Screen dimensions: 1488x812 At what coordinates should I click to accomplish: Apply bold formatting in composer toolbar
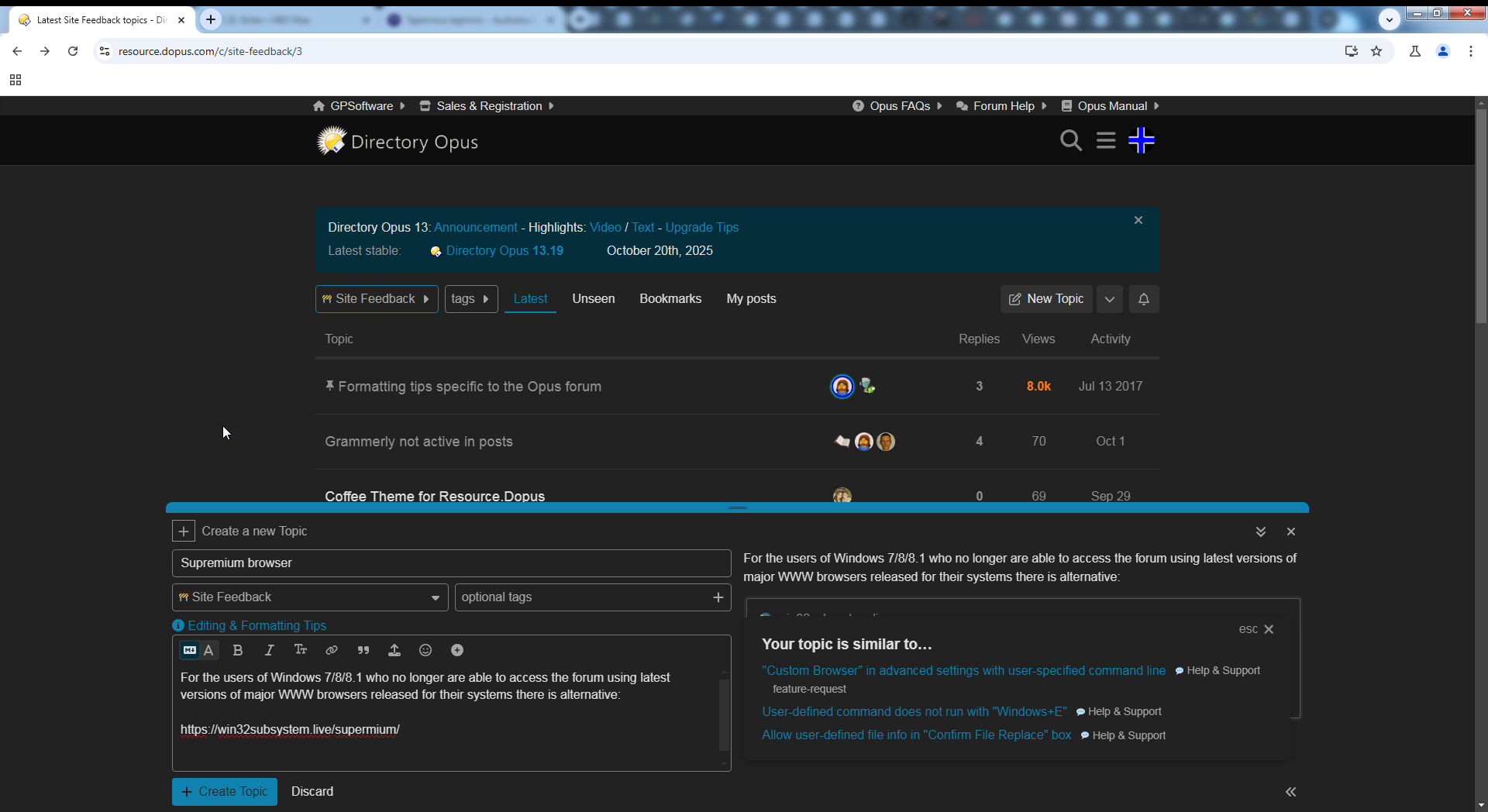[x=238, y=650]
